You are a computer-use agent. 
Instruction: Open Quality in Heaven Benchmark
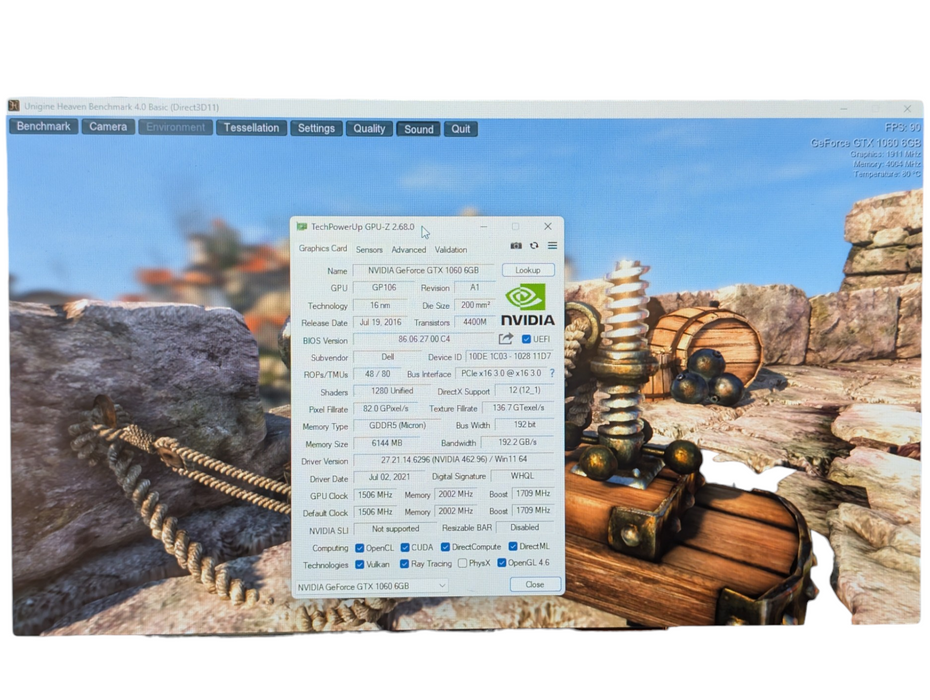tap(369, 129)
